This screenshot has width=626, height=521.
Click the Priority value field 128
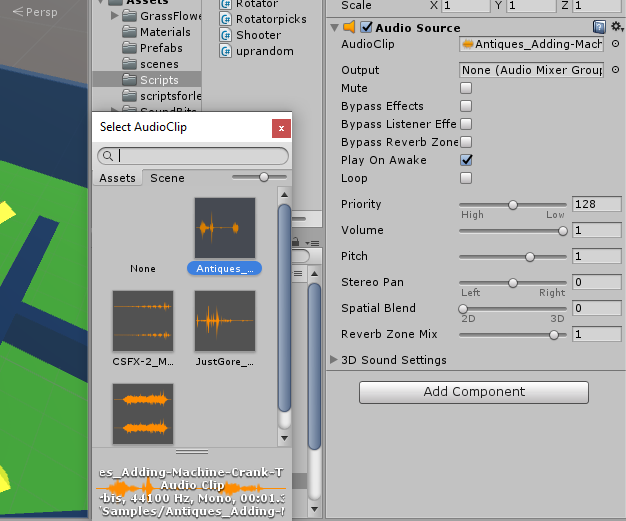[x=596, y=204]
